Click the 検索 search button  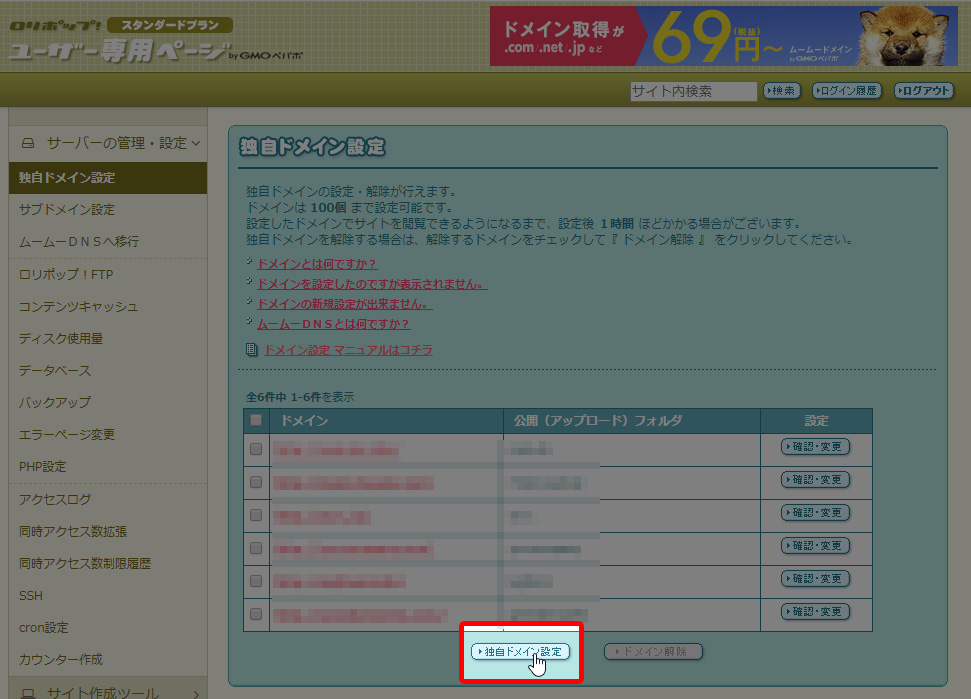(x=782, y=91)
